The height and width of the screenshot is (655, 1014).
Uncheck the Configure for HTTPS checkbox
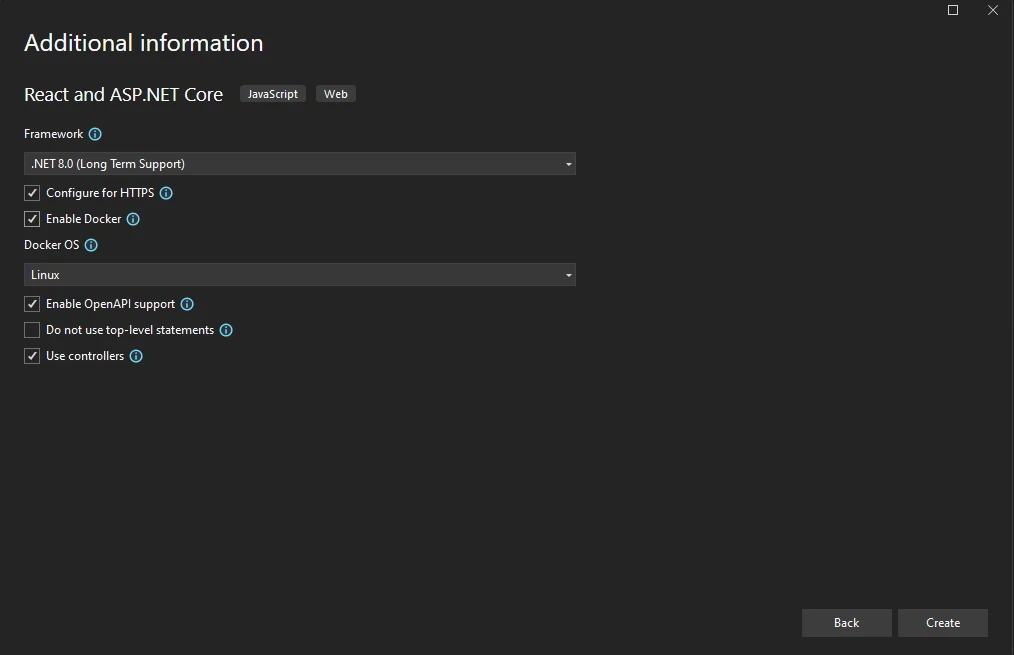[32, 193]
